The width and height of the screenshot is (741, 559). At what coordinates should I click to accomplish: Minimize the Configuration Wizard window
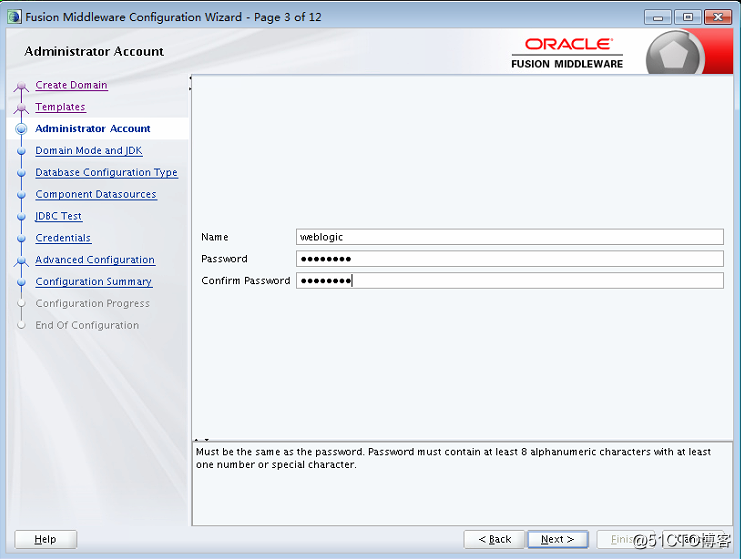coord(657,17)
